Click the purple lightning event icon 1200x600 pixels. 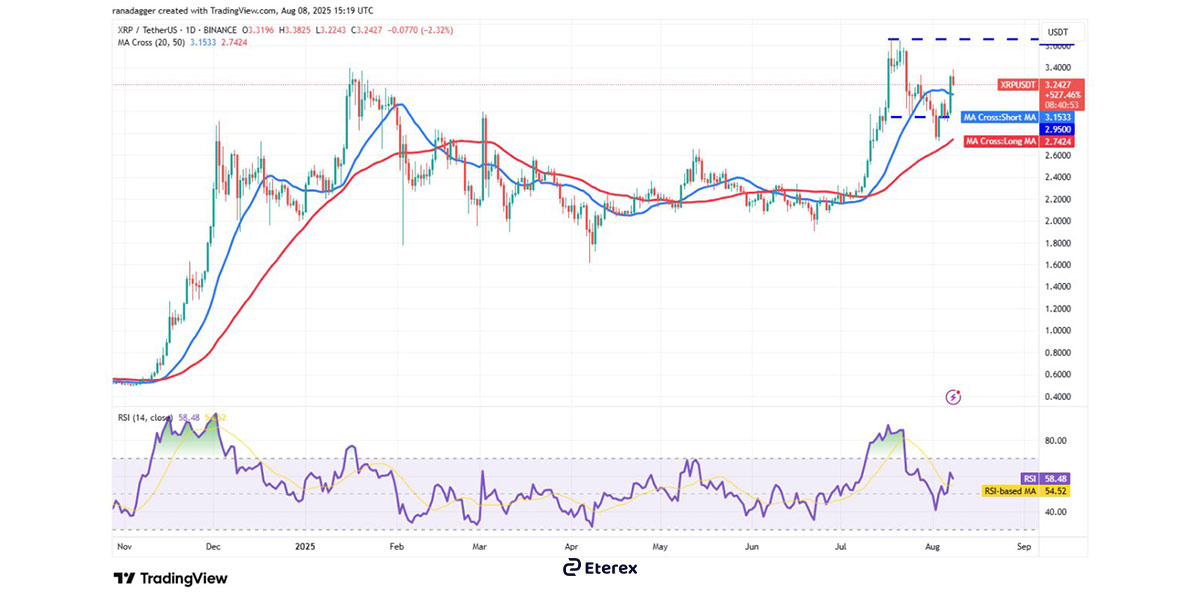(x=953, y=397)
